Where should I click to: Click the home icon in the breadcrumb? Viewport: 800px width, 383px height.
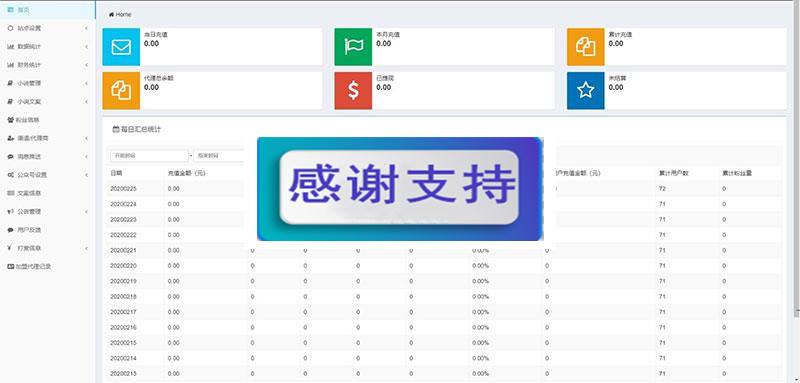tap(111, 15)
